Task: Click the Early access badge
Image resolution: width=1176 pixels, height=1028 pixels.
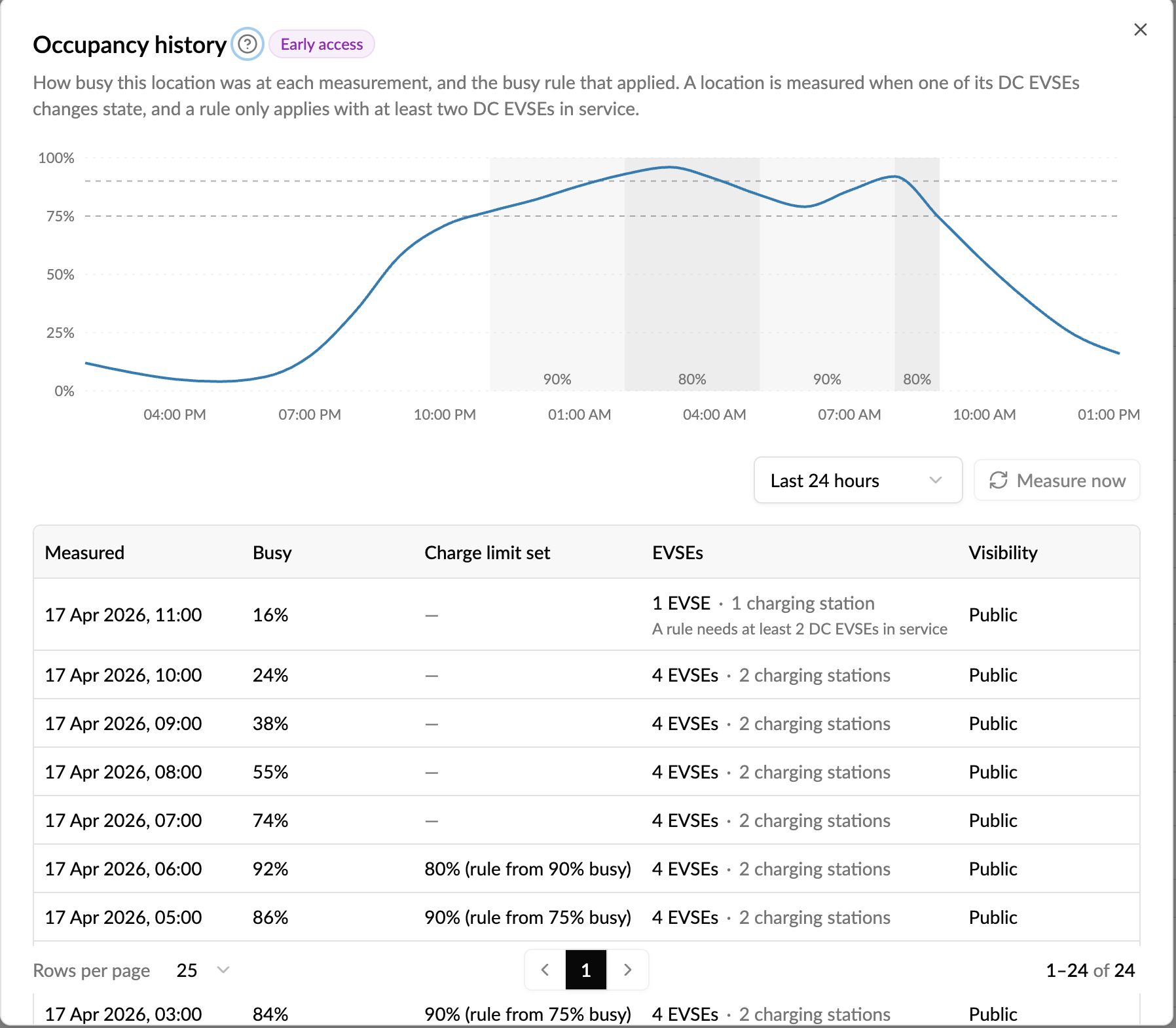Action: 322,44
